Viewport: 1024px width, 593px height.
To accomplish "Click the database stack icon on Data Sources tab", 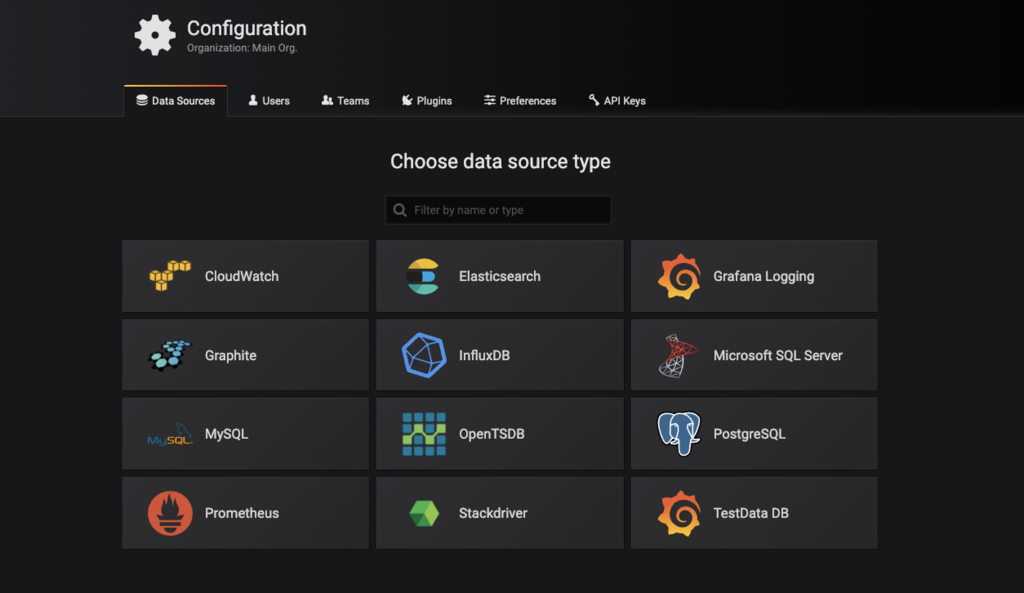I will coord(142,100).
